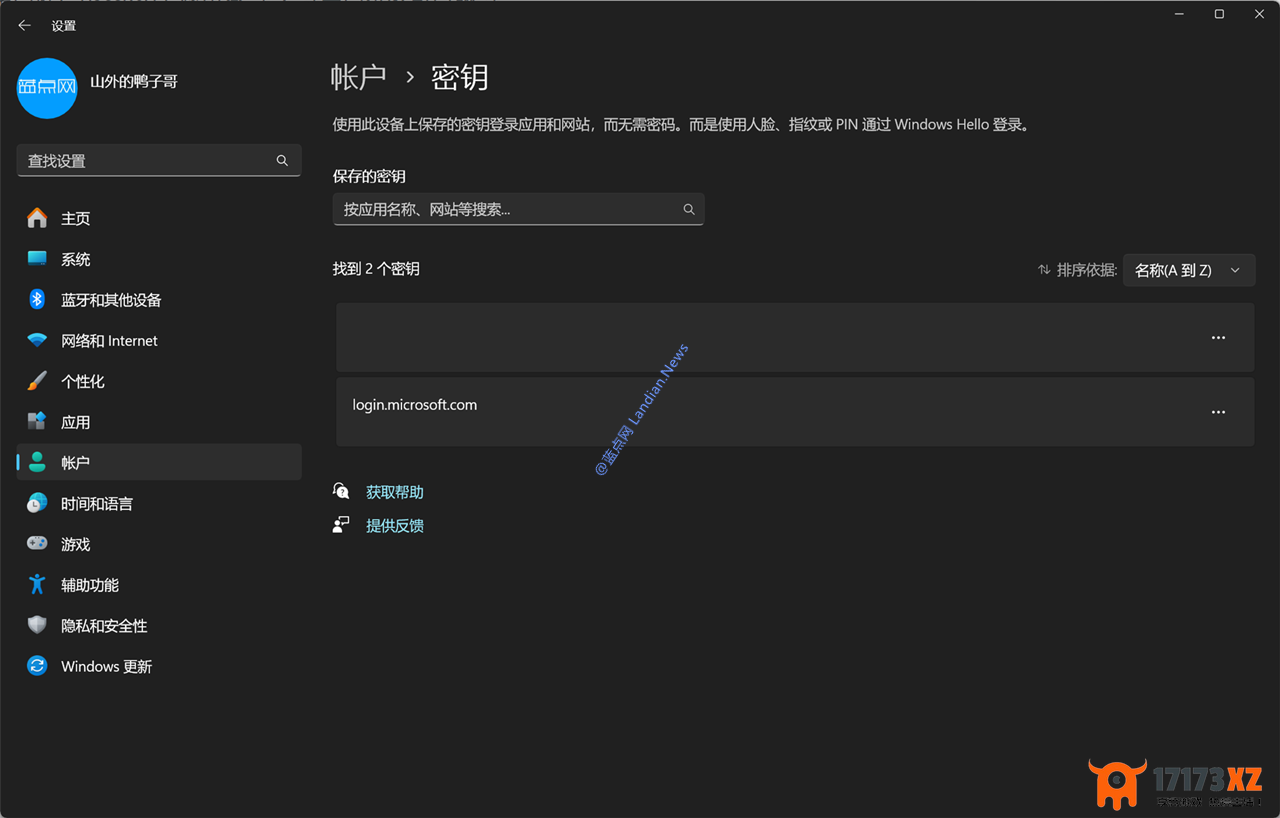Image resolution: width=1280 pixels, height=818 pixels.
Task: Maximize the 设置 window
Action: [x=1219, y=14]
